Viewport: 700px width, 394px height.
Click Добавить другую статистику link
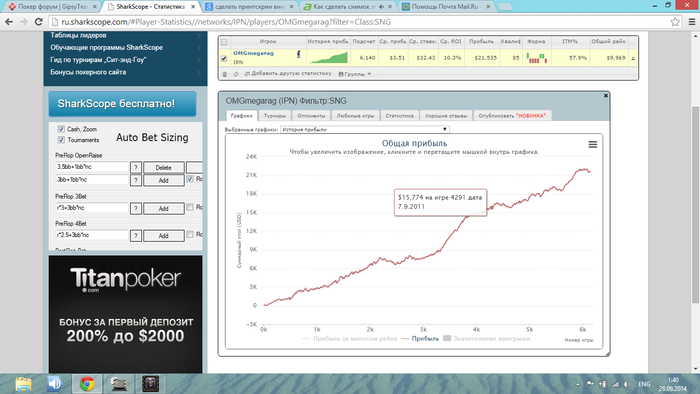click(x=291, y=74)
